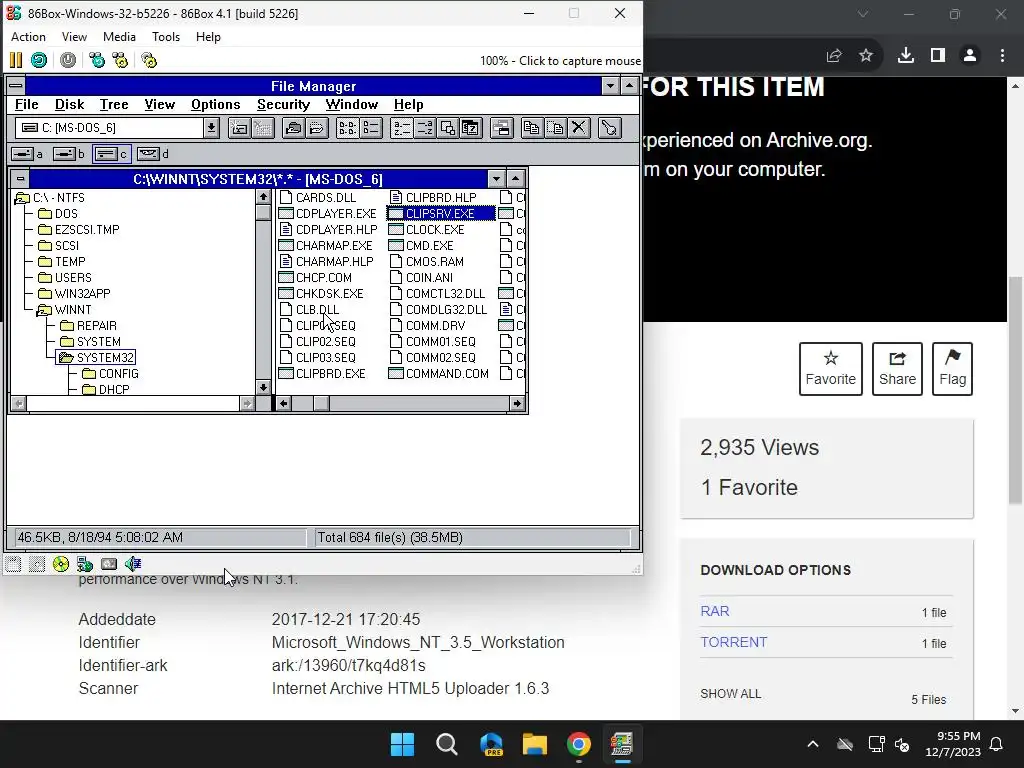Click the Favorite button on Archive.org
This screenshot has height=768, width=1024.
click(x=831, y=369)
